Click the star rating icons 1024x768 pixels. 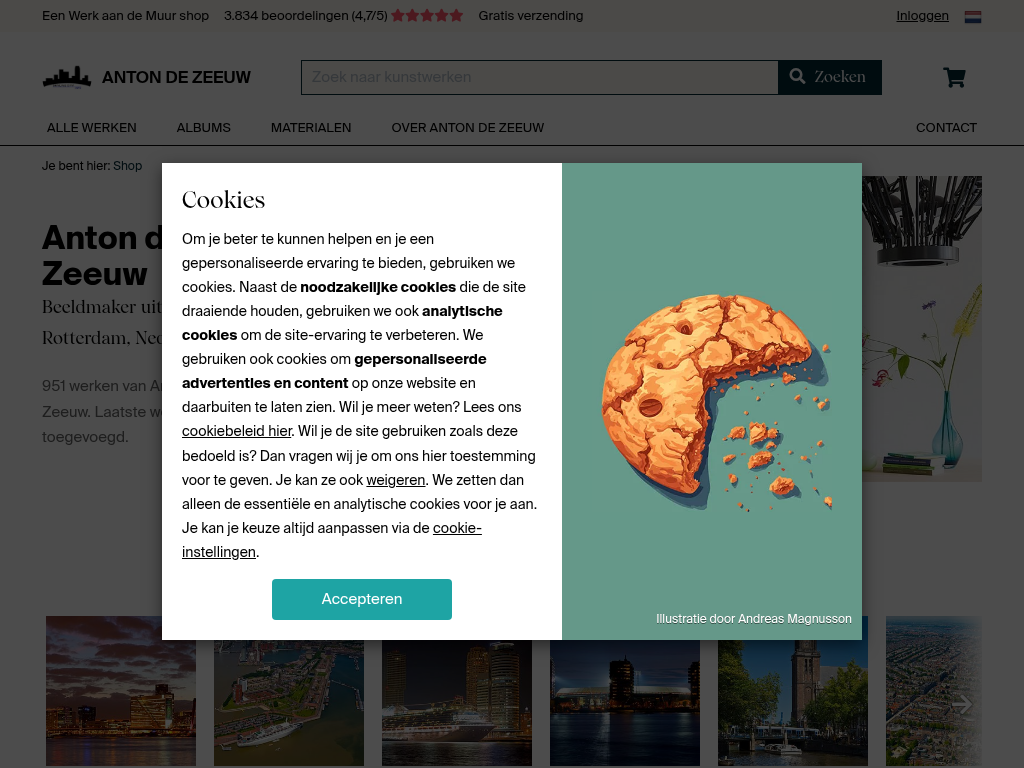[427, 16]
